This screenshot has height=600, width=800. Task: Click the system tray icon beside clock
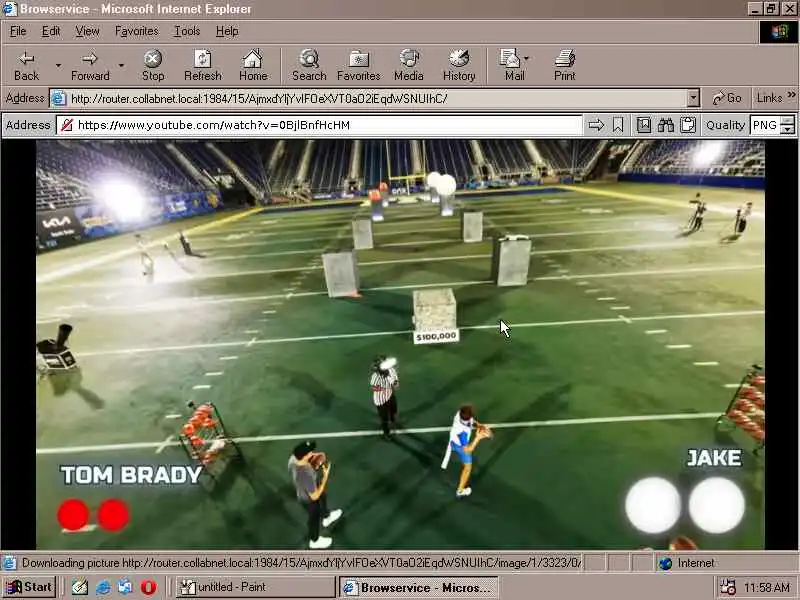tap(727, 587)
